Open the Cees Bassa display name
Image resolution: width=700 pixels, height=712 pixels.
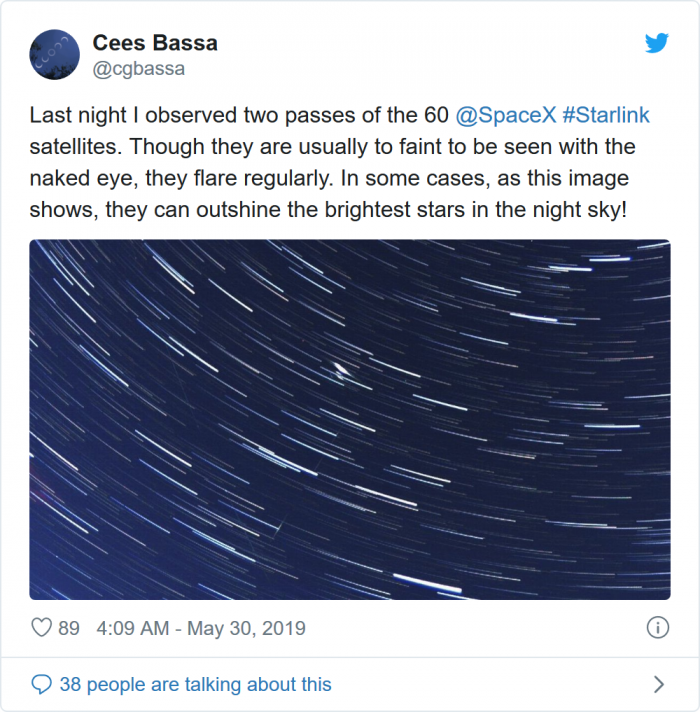click(155, 43)
